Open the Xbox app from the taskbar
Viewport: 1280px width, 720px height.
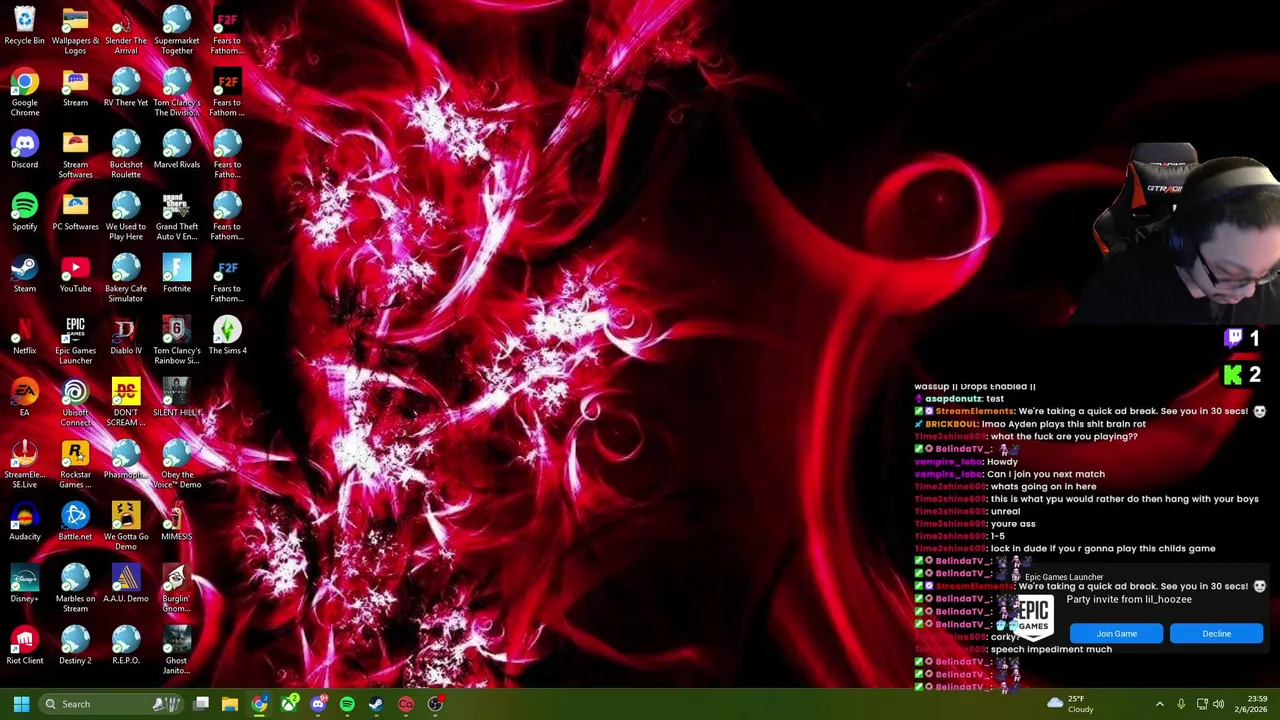pyautogui.click(x=289, y=704)
